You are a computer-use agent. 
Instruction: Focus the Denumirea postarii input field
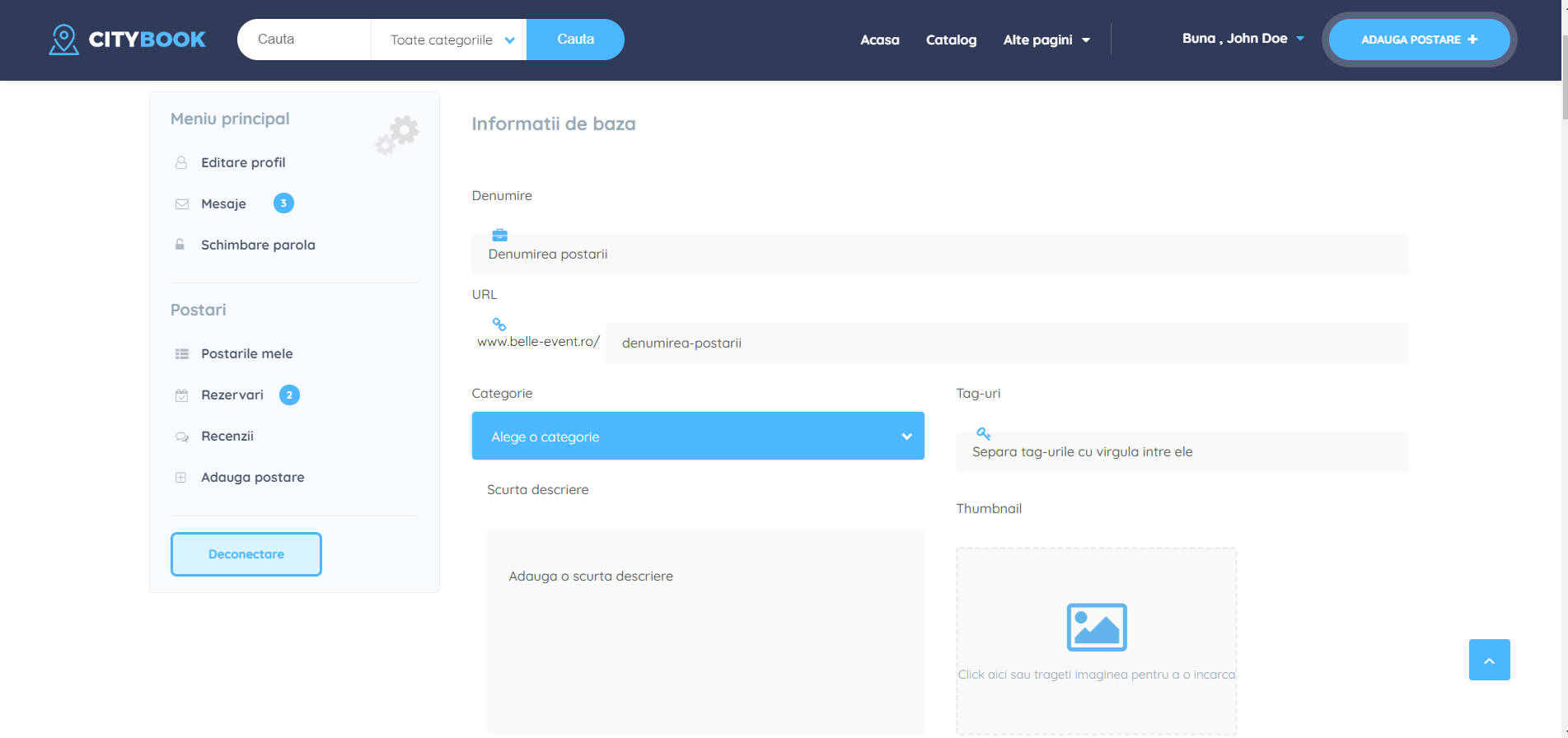939,255
